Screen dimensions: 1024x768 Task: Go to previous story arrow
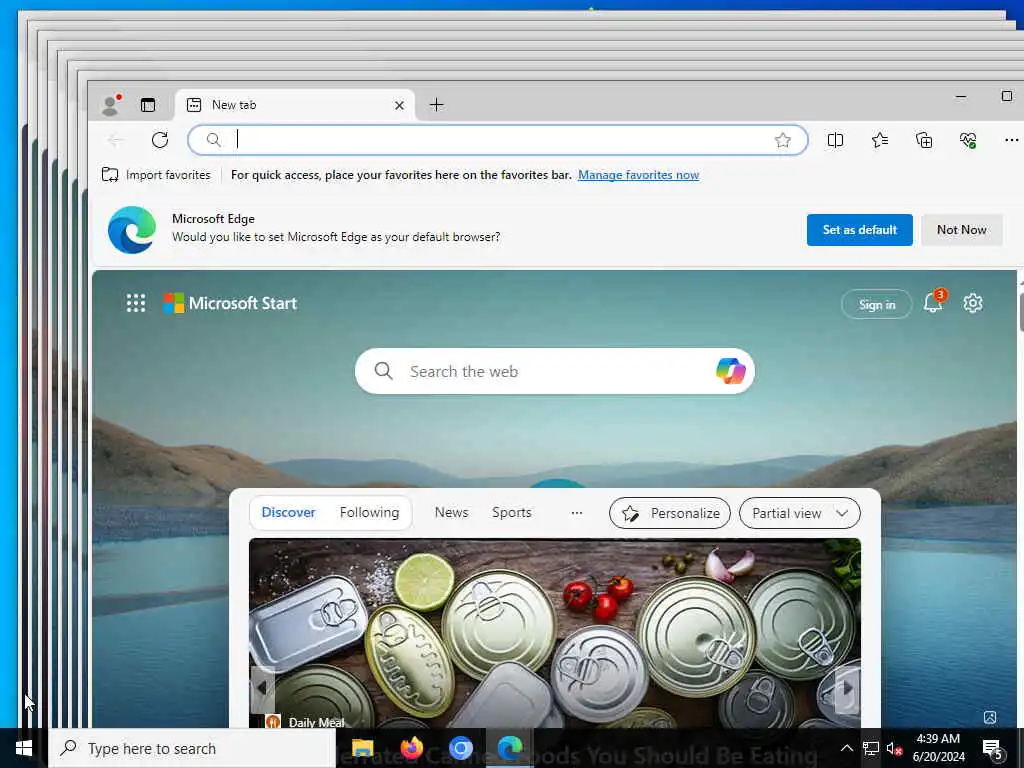pos(263,688)
